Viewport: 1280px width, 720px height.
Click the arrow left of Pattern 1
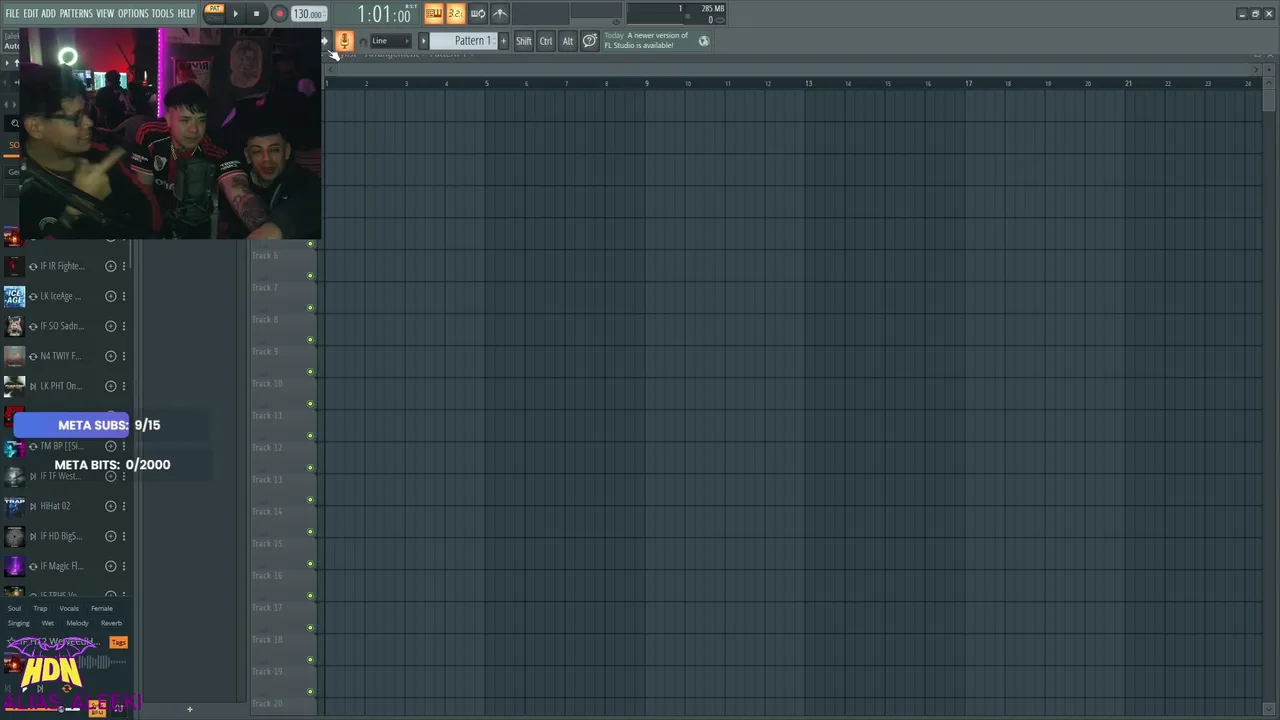click(423, 41)
